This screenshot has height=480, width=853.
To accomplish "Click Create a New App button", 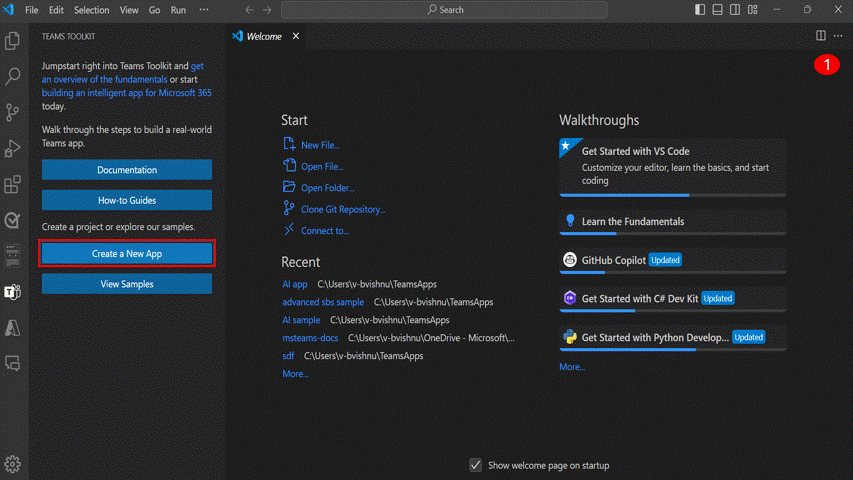I will (x=127, y=254).
